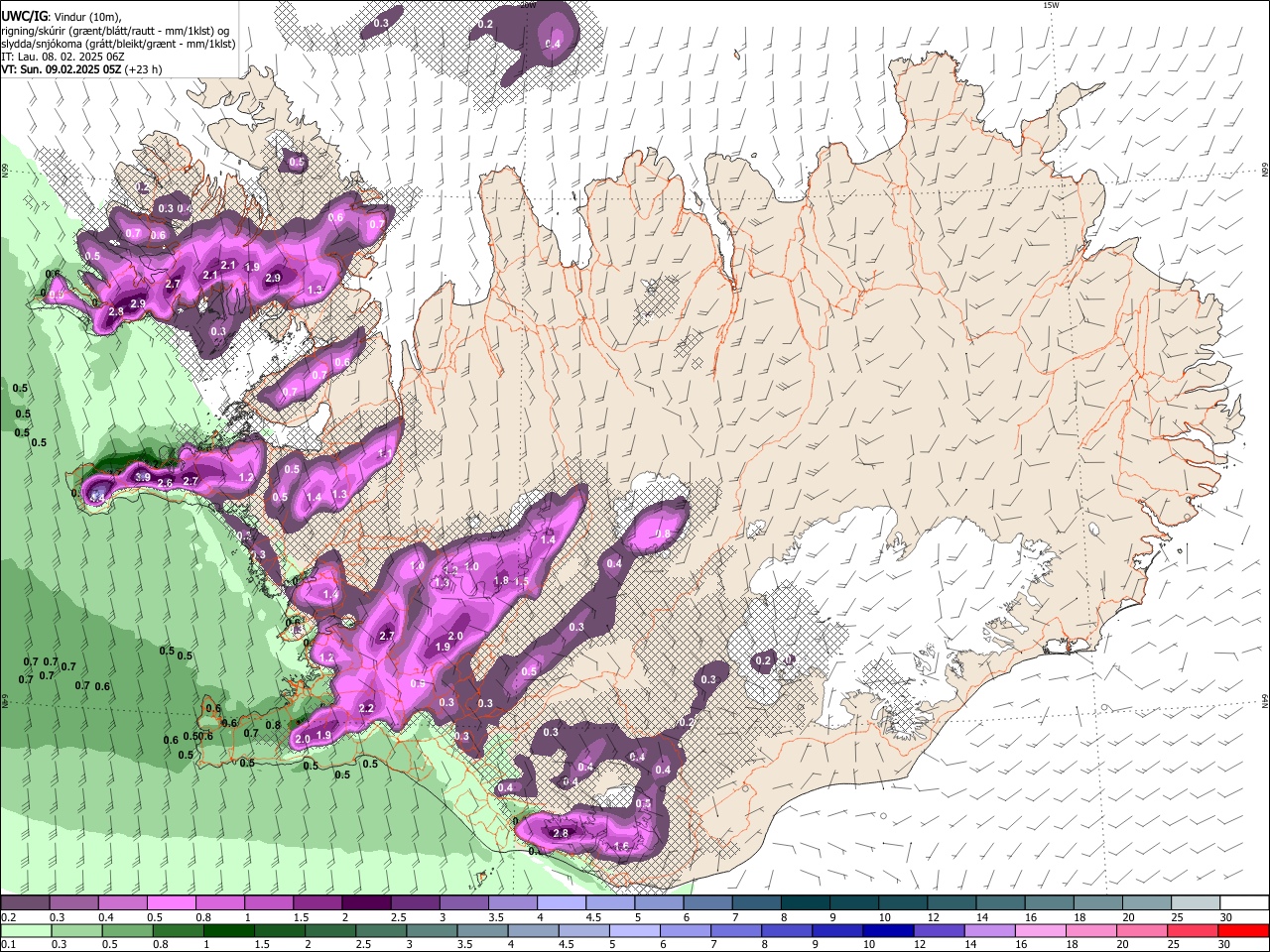Click the slydda/snjókoma legend description line

[x=118, y=44]
